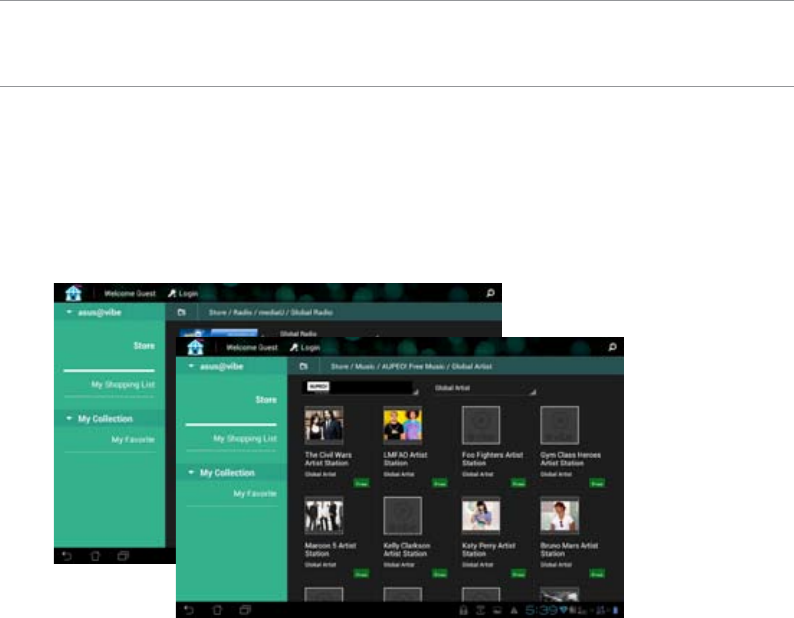Image resolution: width=794 pixels, height=618 pixels.
Task: Open The Civil Wars station thumbnail
Action: pos(324,425)
